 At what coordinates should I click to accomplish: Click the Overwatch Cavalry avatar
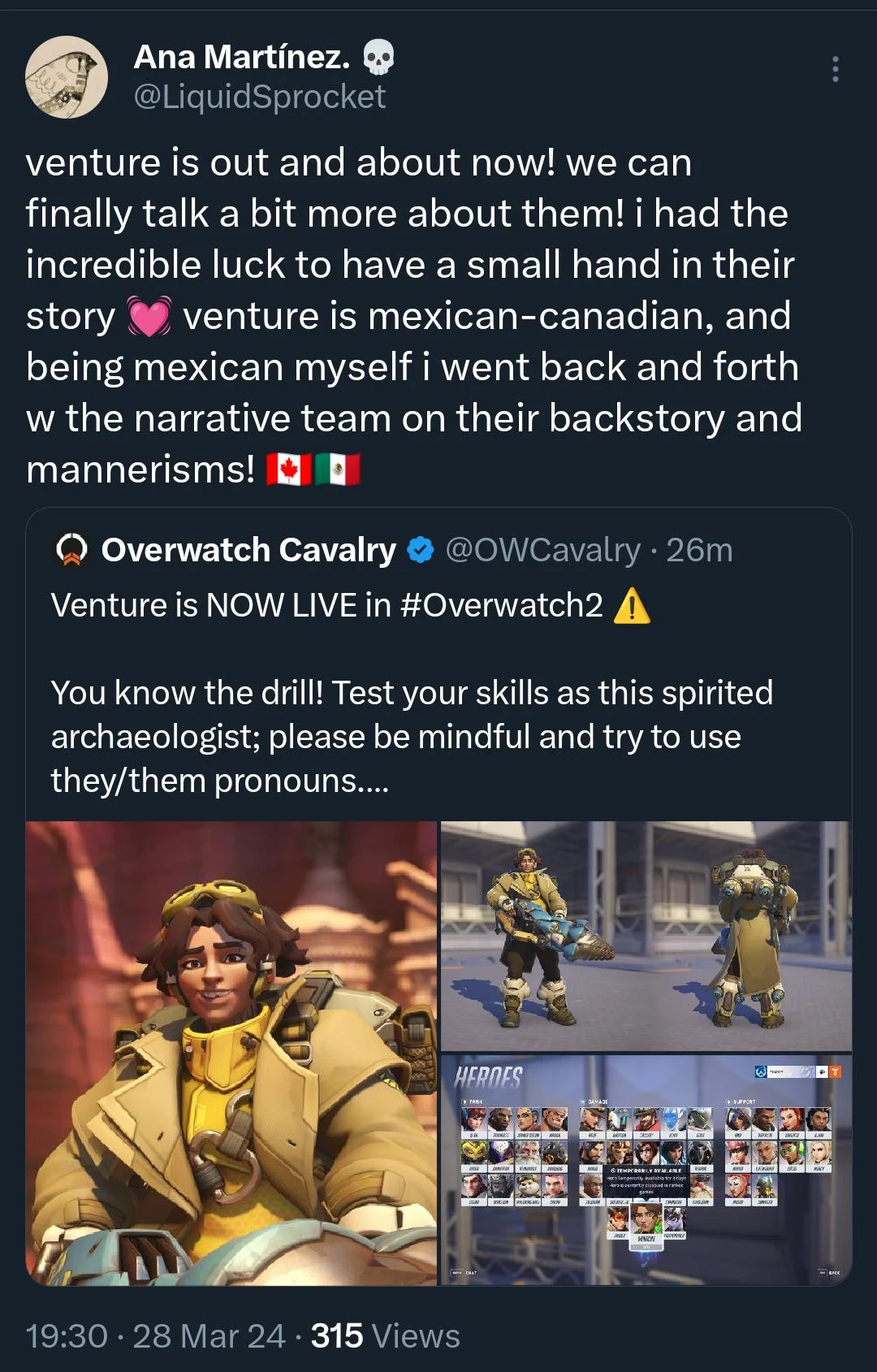pos(72,551)
